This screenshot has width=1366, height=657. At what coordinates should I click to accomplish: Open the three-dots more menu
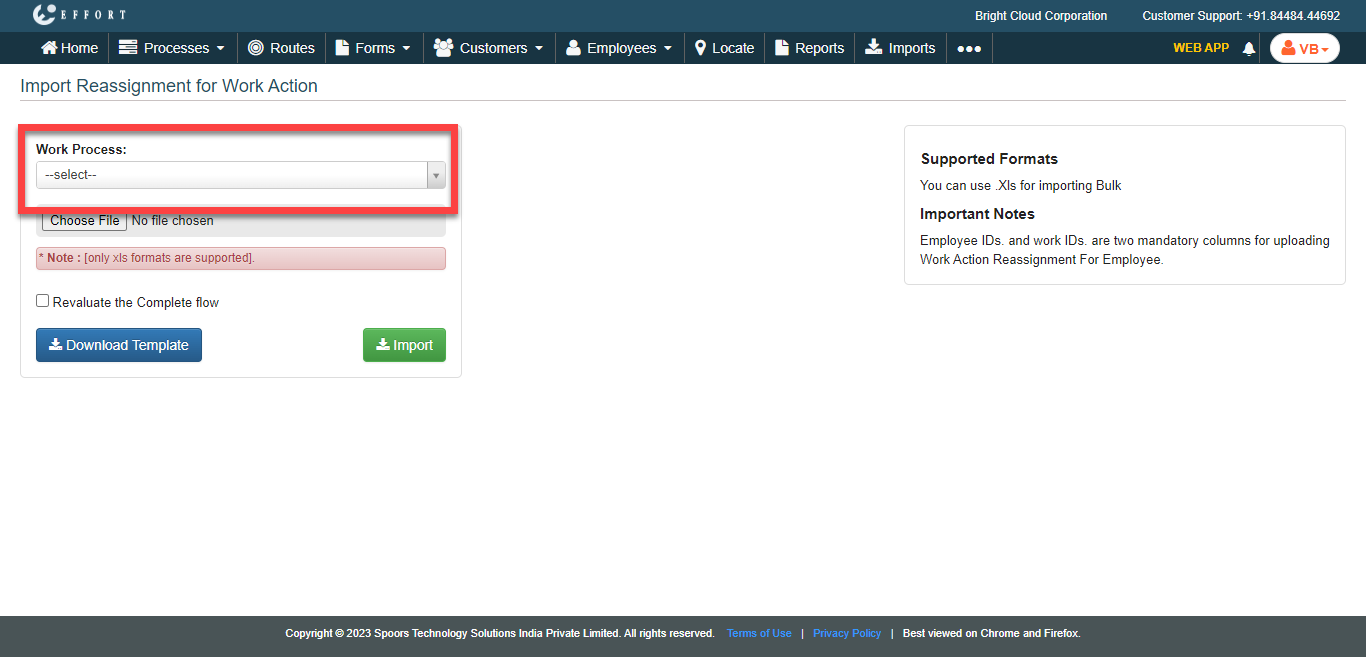[969, 48]
